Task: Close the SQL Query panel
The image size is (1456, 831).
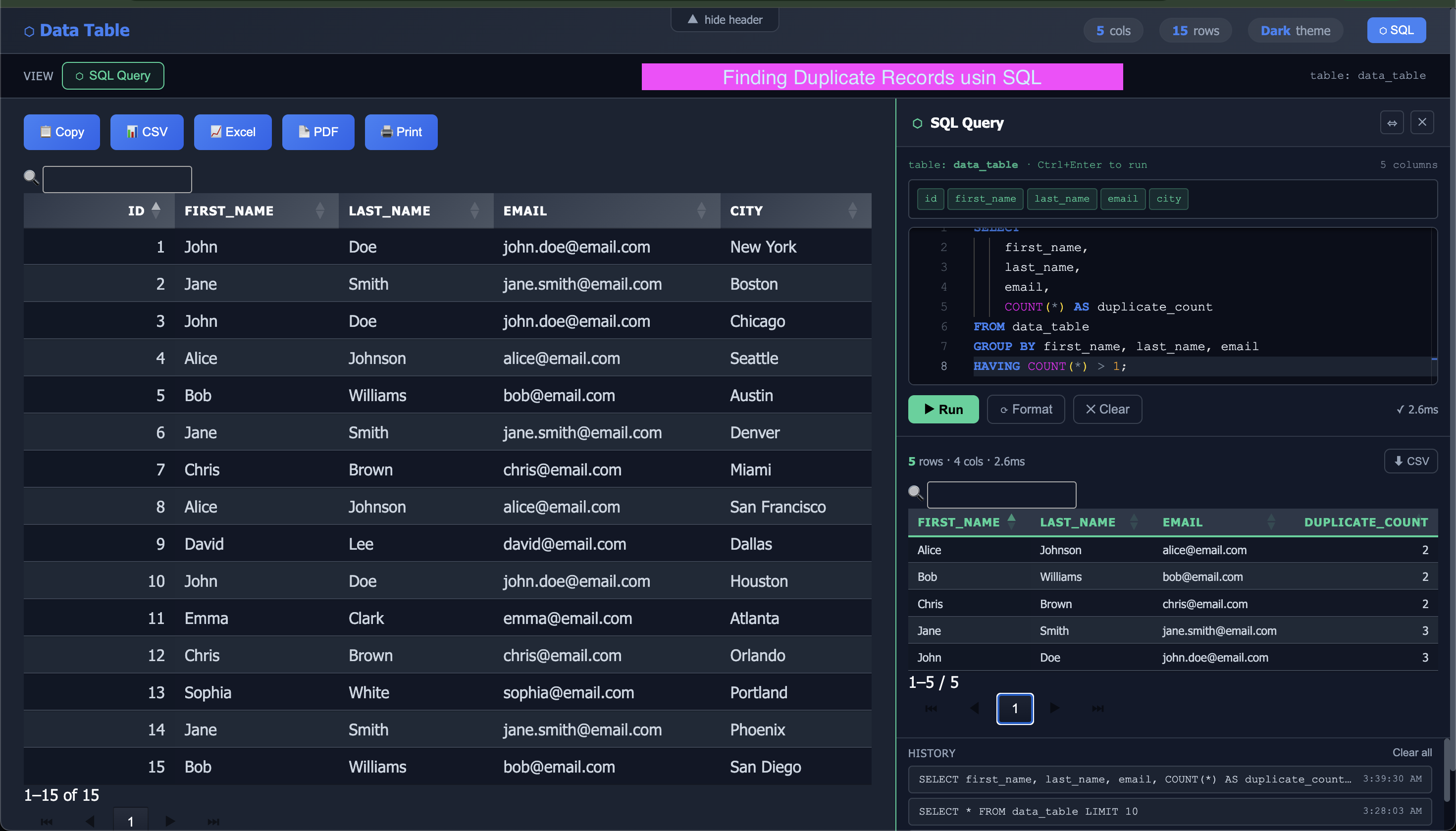Action: [x=1422, y=123]
